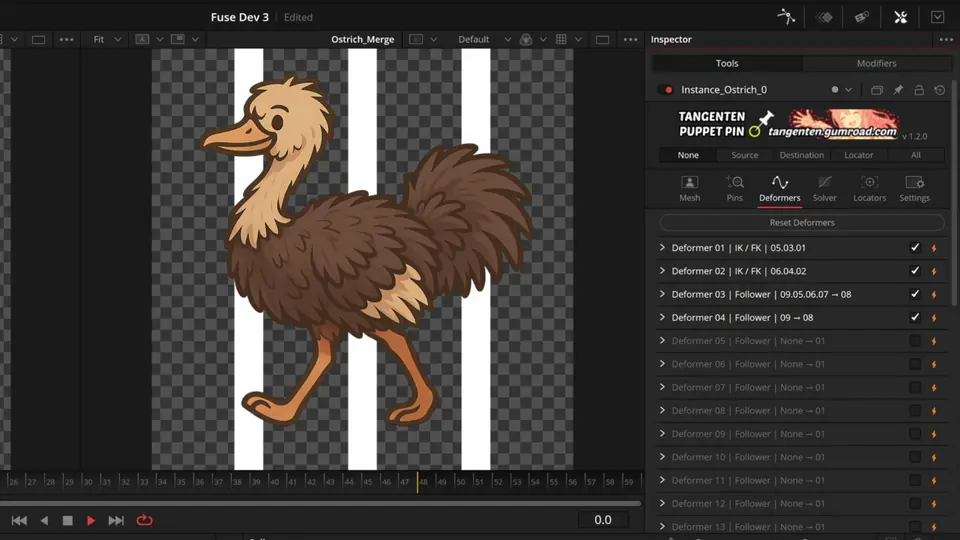The height and width of the screenshot is (540, 960).
Task: Select the None display option
Action: (x=688, y=155)
